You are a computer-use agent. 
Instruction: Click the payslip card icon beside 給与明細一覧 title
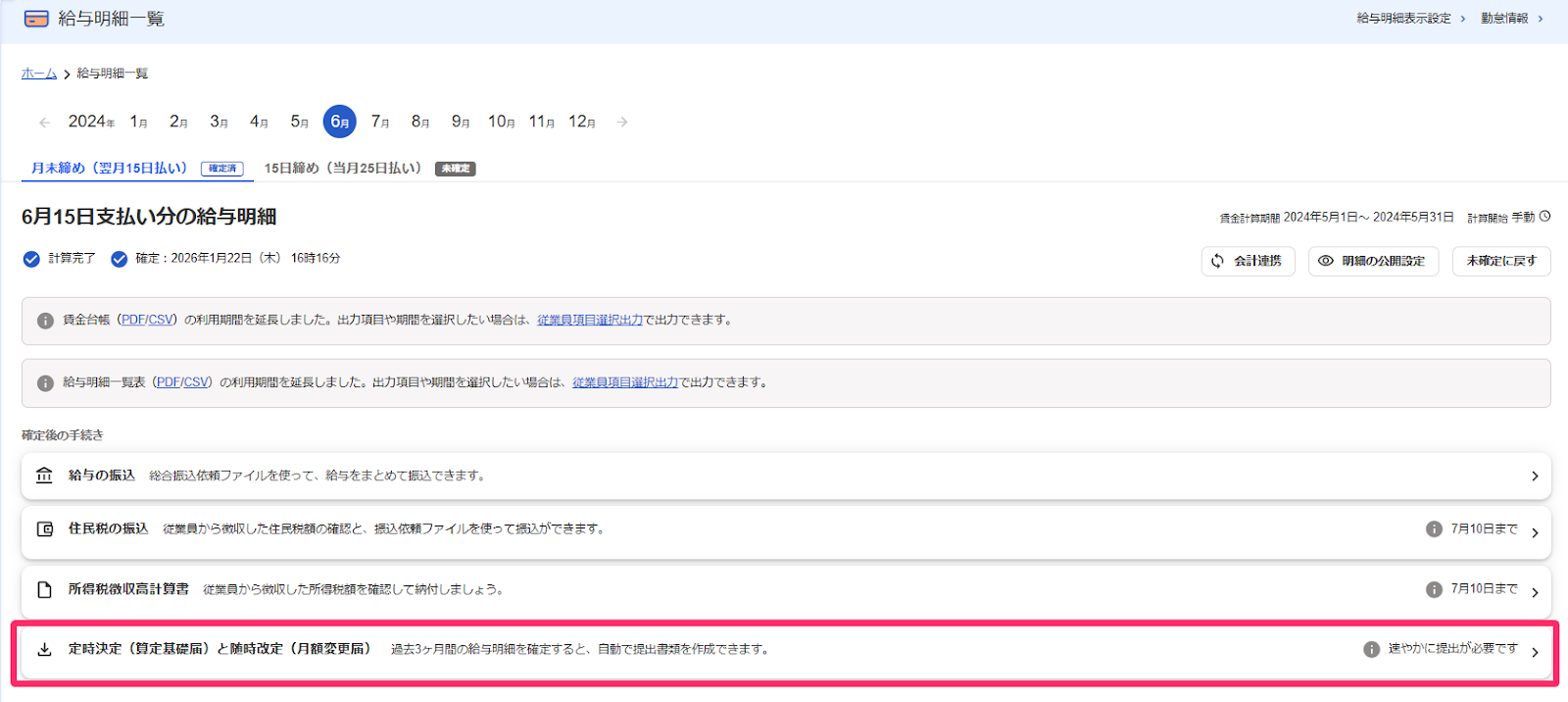pyautogui.click(x=36, y=19)
